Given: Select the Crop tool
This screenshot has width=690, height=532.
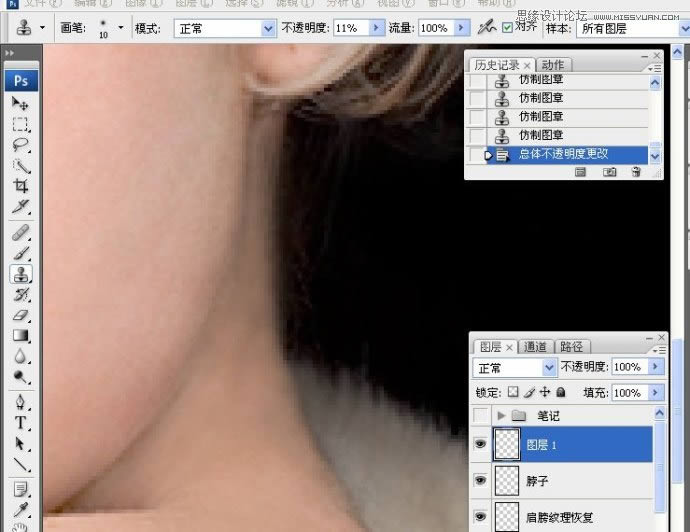Looking at the screenshot, I should [x=21, y=186].
